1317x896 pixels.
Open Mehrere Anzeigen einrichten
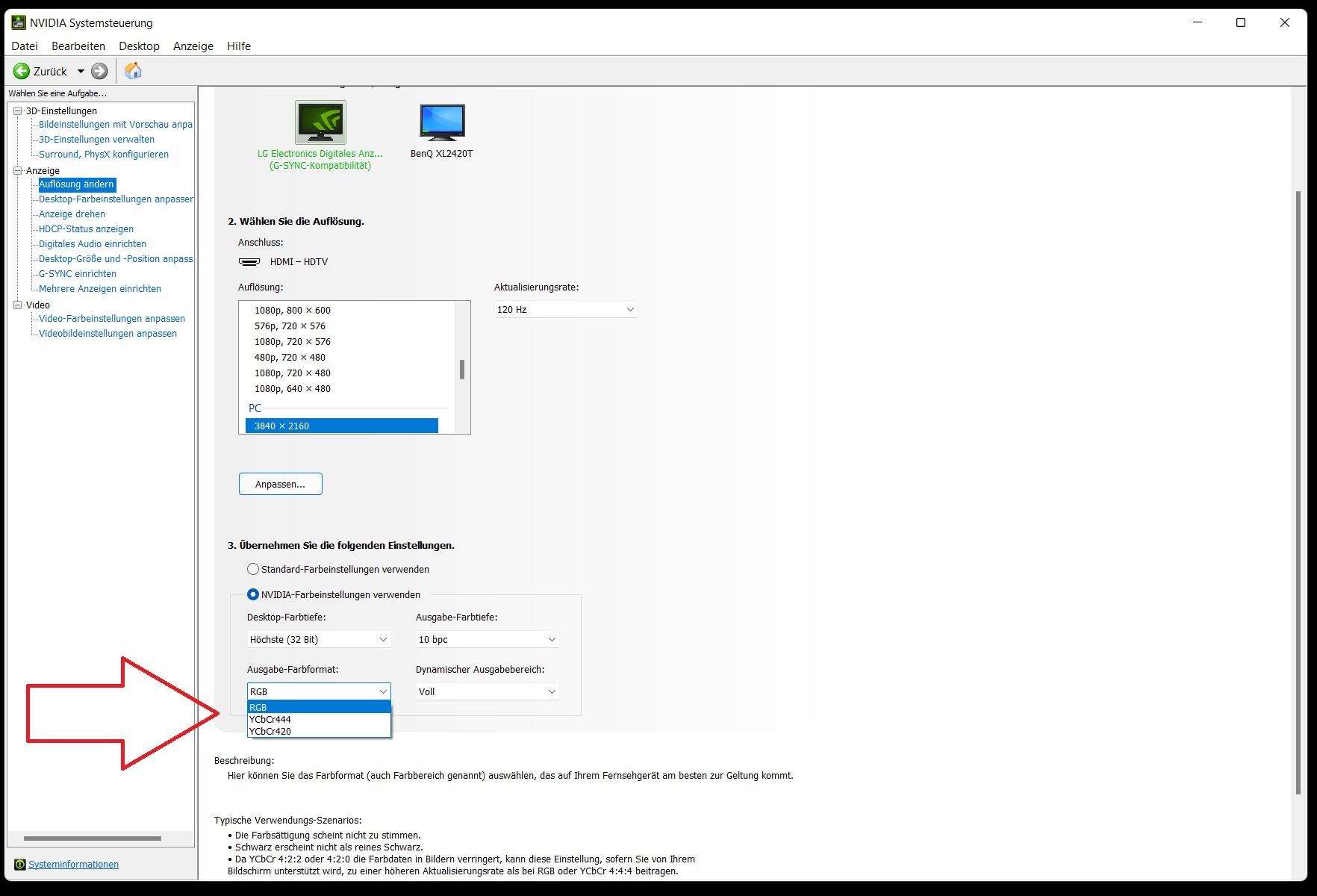coord(100,289)
